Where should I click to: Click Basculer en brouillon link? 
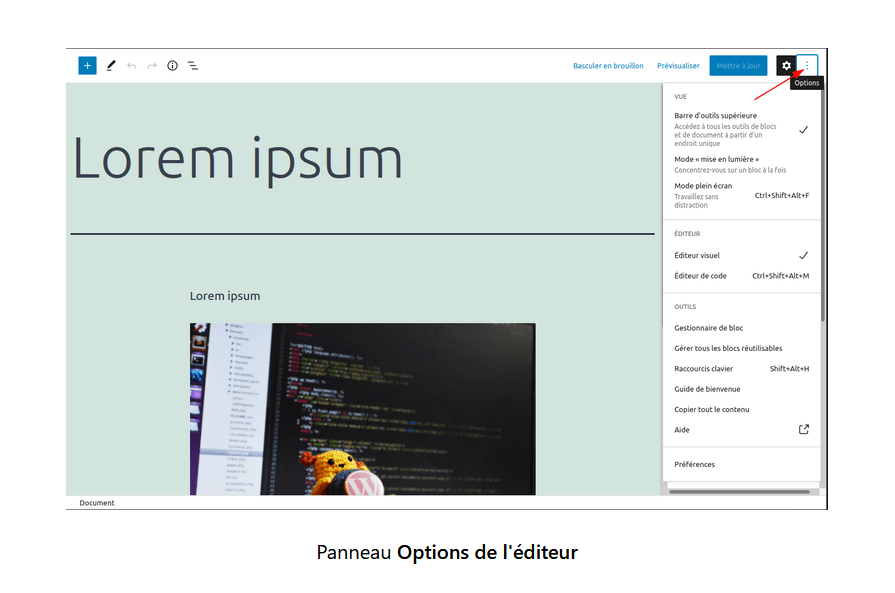click(x=608, y=66)
